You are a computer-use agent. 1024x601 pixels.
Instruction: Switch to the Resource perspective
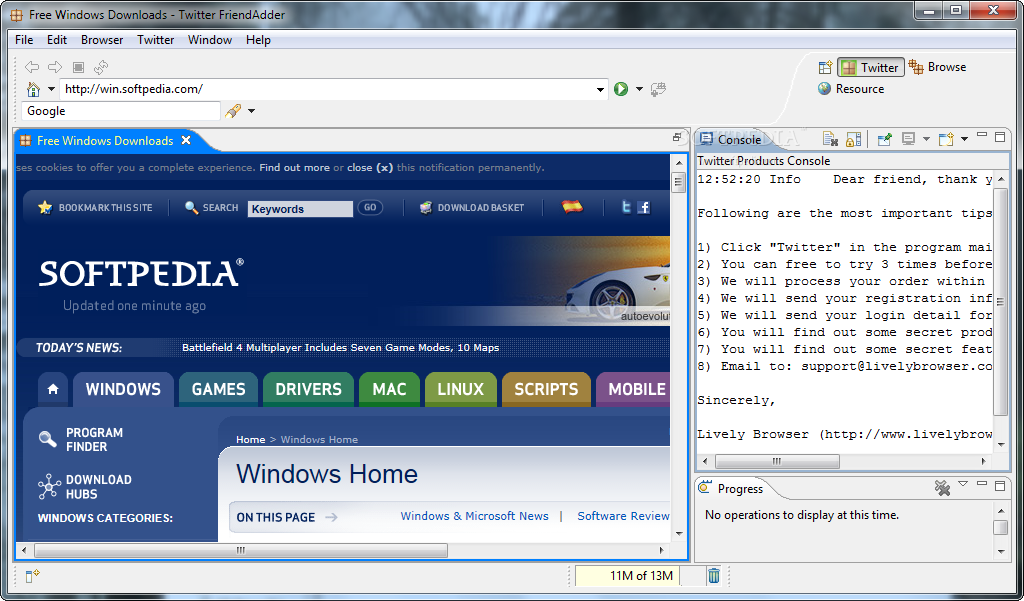coord(852,89)
